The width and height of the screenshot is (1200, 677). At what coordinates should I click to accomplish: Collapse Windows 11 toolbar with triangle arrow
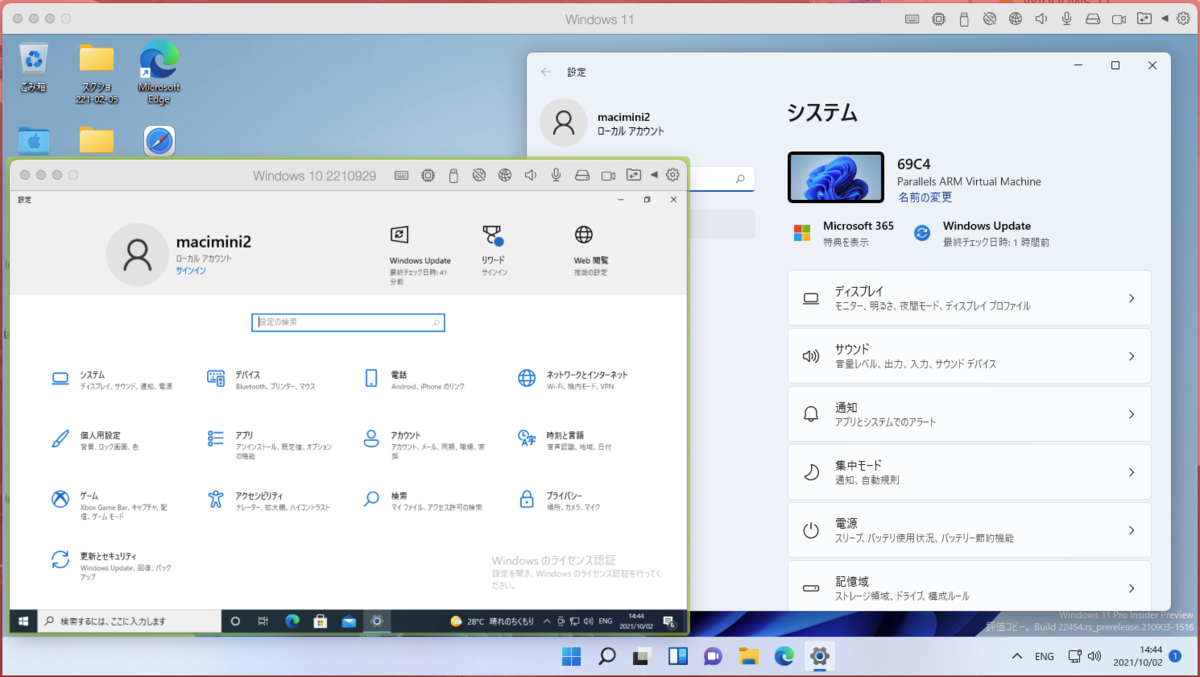point(1165,19)
